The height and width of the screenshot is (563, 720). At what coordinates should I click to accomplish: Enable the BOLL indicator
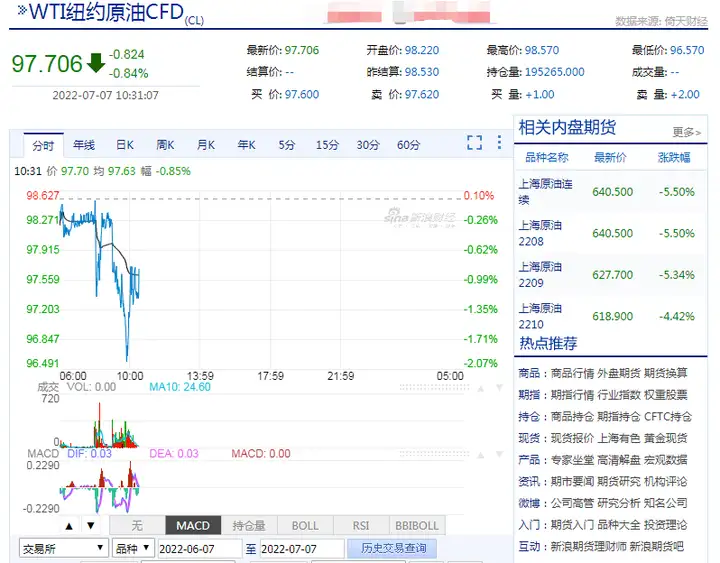pos(305,525)
